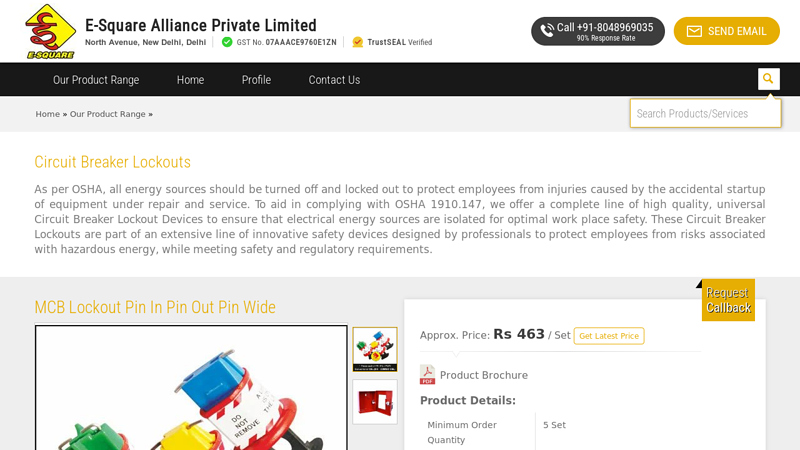Click the SEND EMAIL button
This screenshot has width=800, height=450.
pyautogui.click(x=727, y=31)
